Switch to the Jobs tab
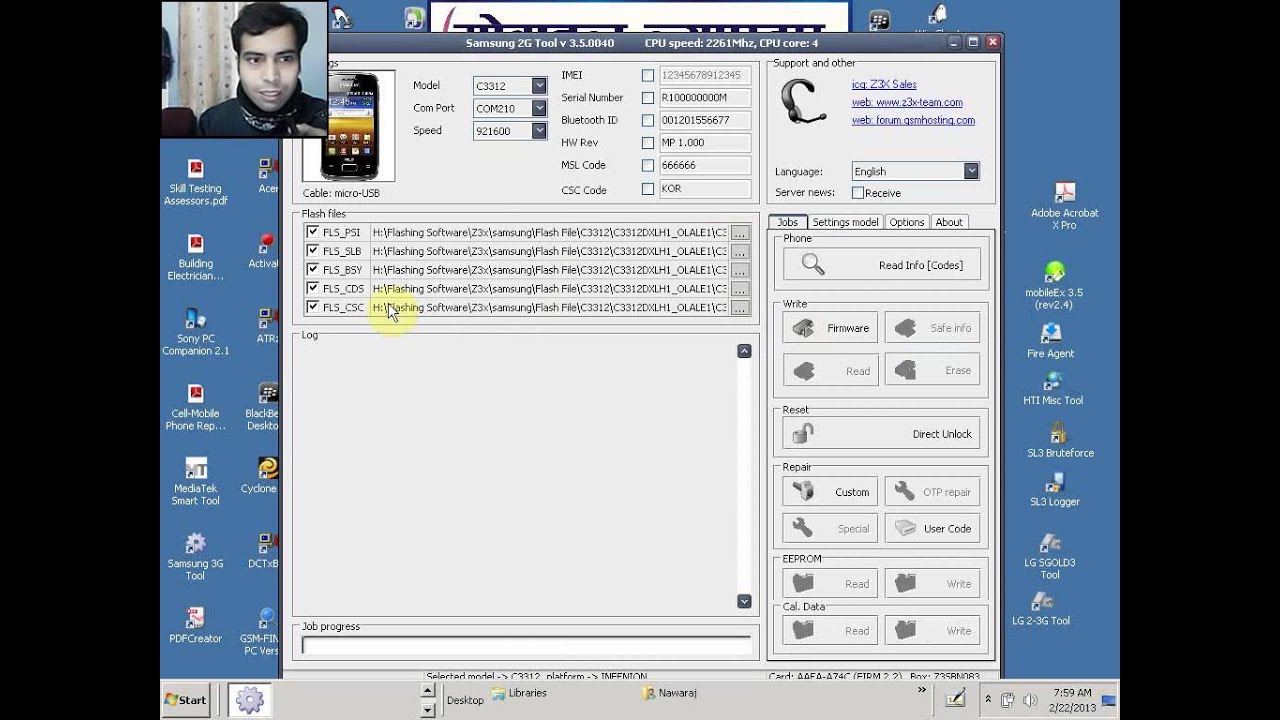 pos(788,222)
